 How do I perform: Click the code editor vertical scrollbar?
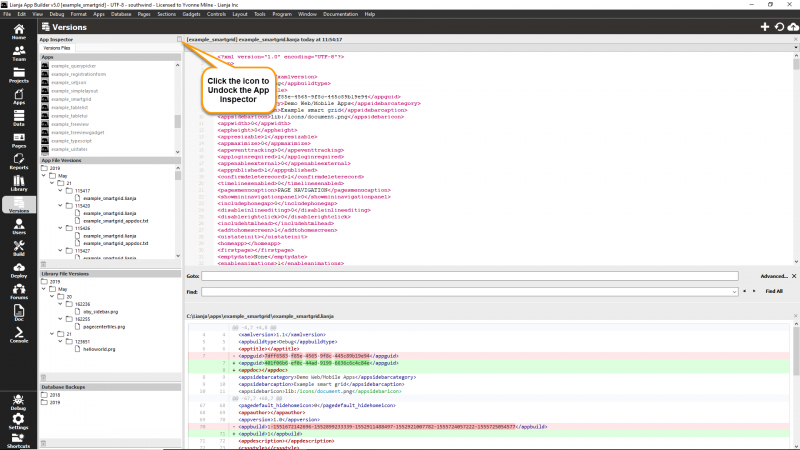click(796, 158)
